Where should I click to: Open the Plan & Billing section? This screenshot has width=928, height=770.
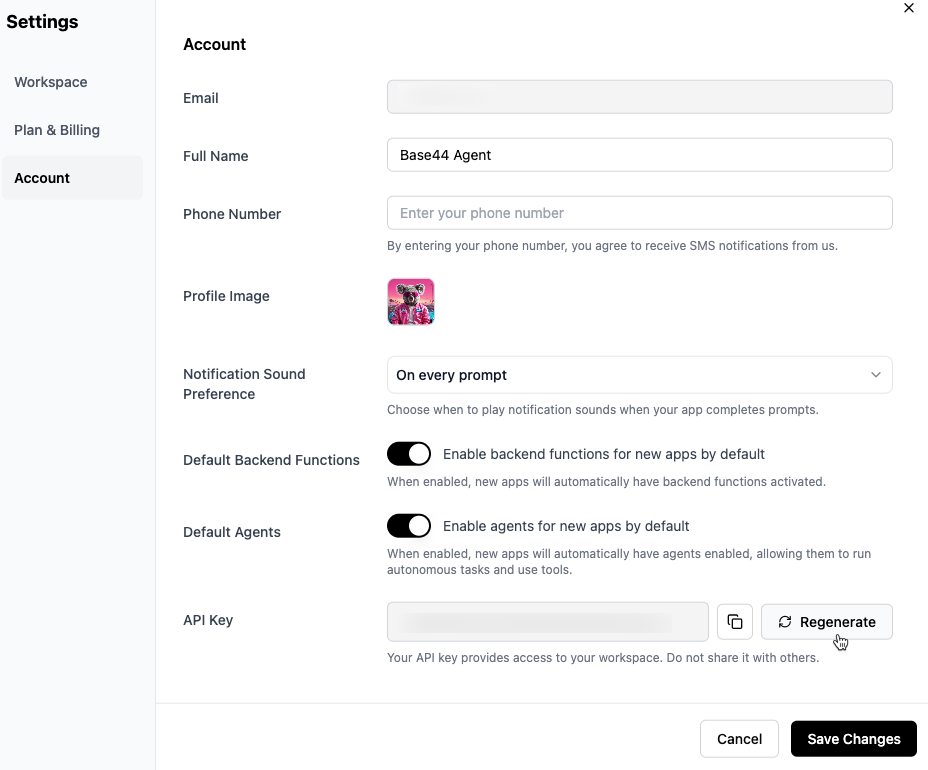tap(57, 130)
